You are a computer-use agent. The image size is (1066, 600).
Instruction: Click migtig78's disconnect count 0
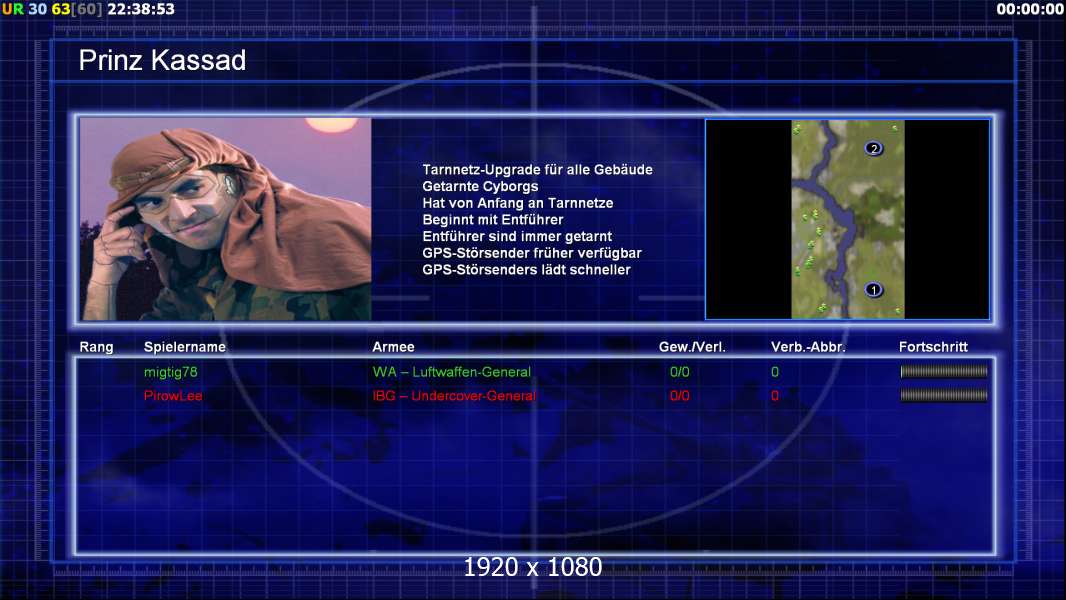775,372
